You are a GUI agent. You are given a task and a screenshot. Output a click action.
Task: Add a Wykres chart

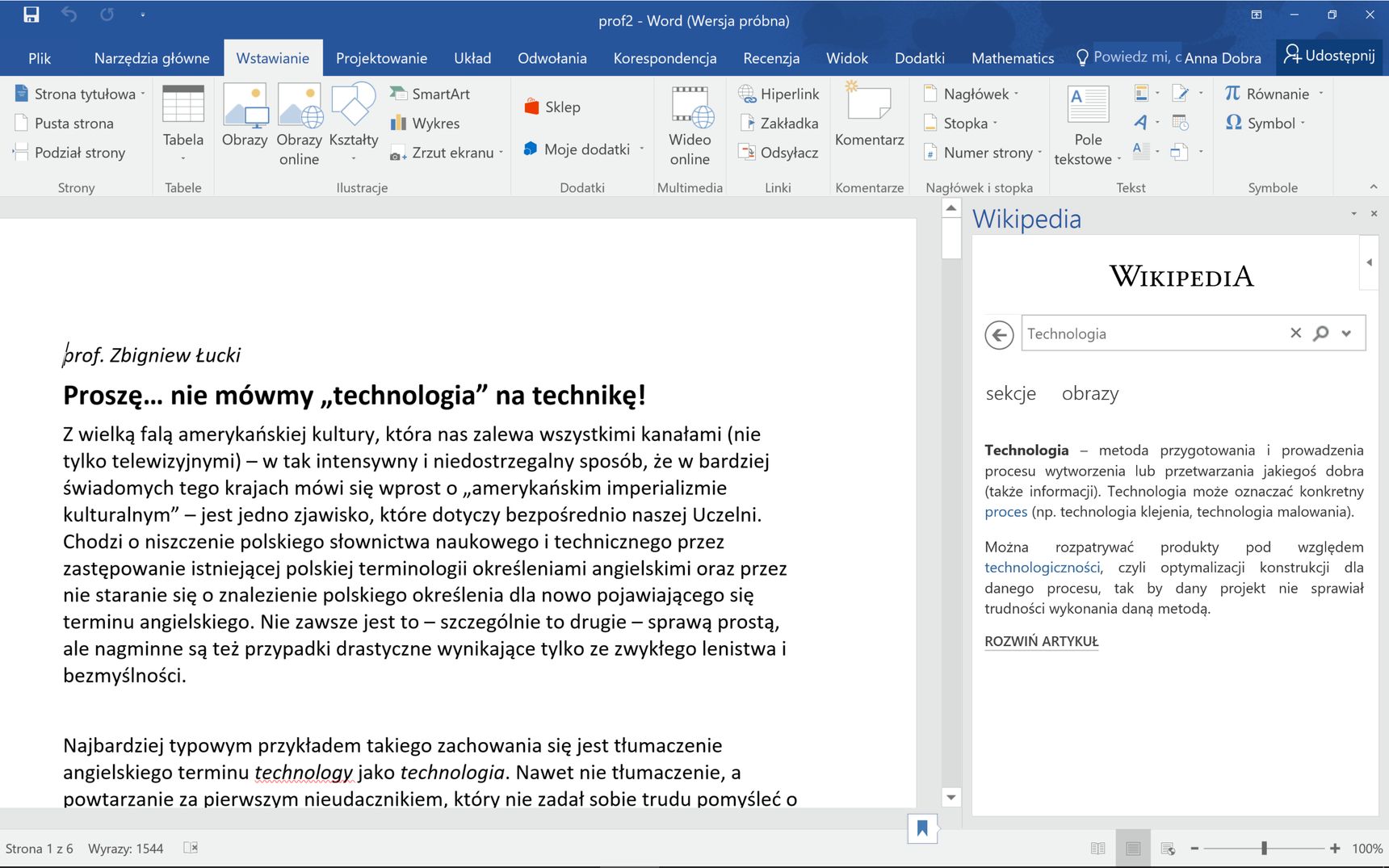425,123
